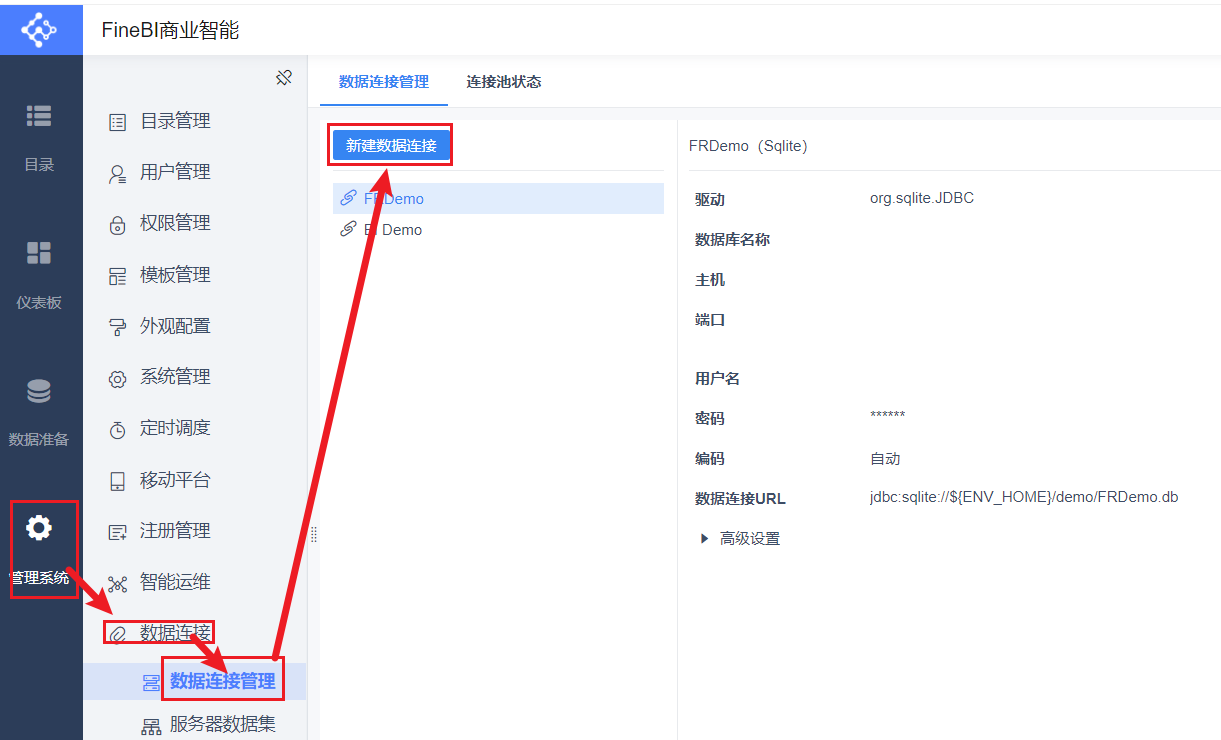Select the BI Demo connection
1221x740 pixels.
(x=498, y=229)
